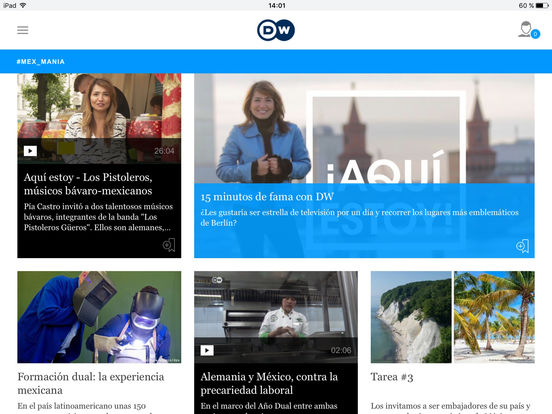Play the Los Pistoleros video
Screen dimensions: 552x414
30,151
